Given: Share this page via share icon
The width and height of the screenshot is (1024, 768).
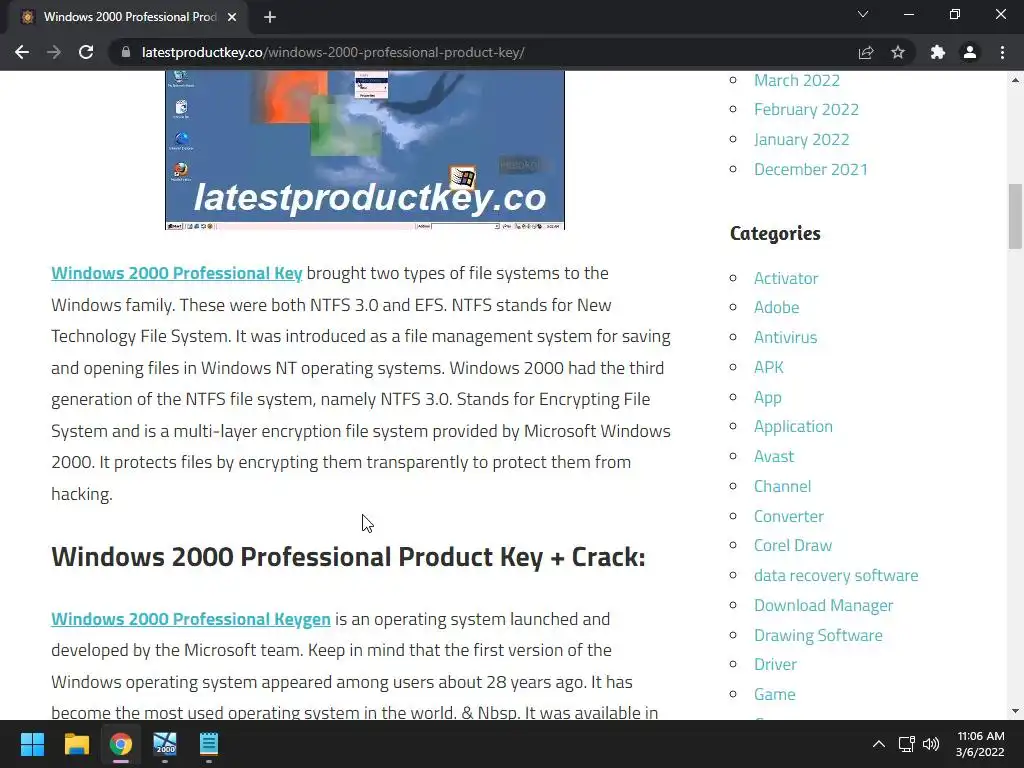Looking at the screenshot, I should coord(866,52).
